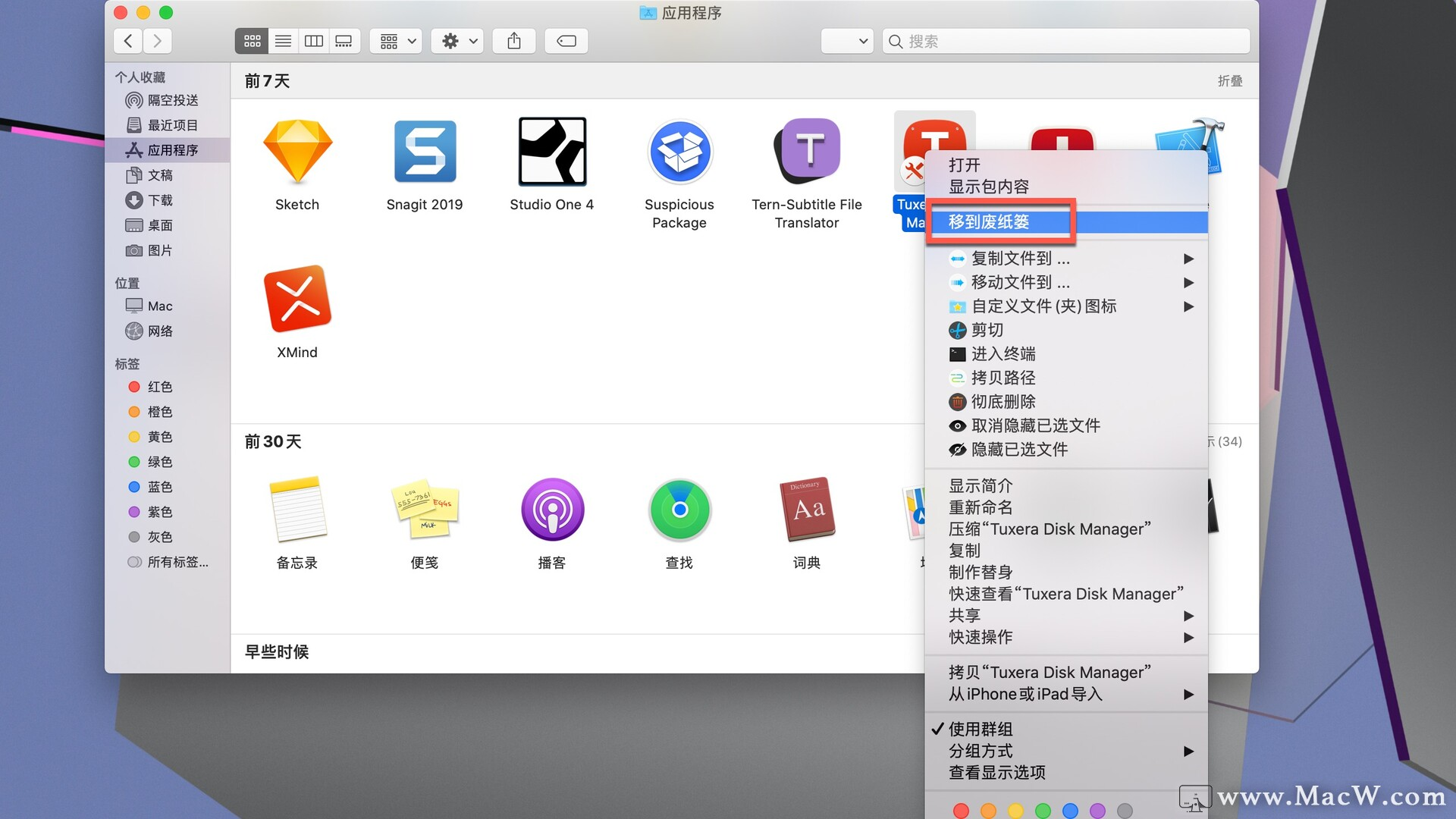
Task: Select 显示简介 in the context menu
Action: tap(980, 485)
